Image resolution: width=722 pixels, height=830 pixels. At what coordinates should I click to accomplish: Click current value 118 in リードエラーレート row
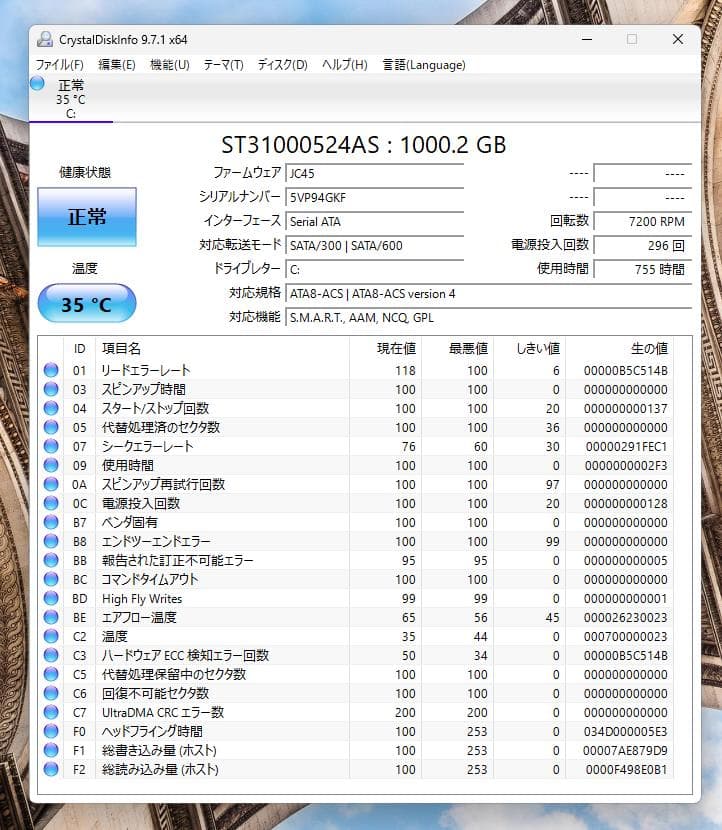tap(405, 371)
